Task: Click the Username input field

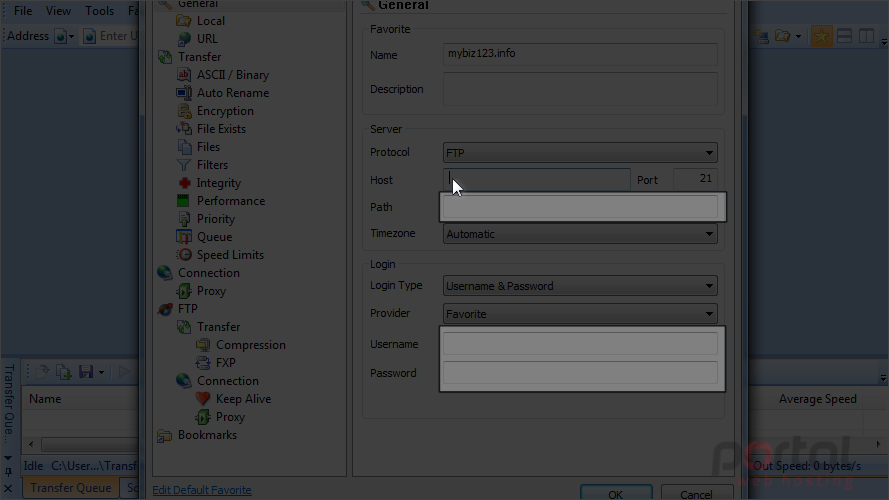Action: 580,344
